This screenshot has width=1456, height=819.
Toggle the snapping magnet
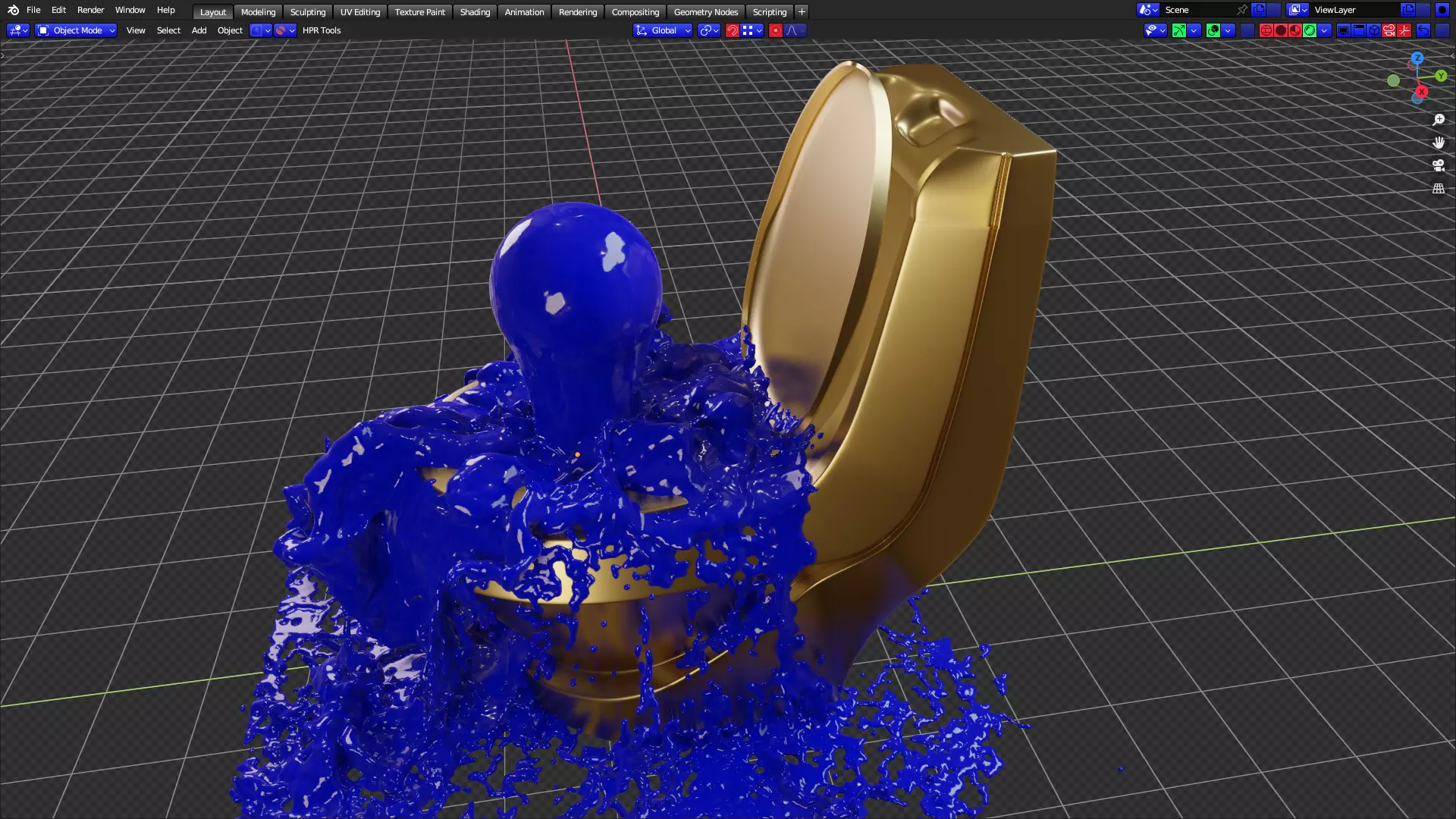click(733, 30)
